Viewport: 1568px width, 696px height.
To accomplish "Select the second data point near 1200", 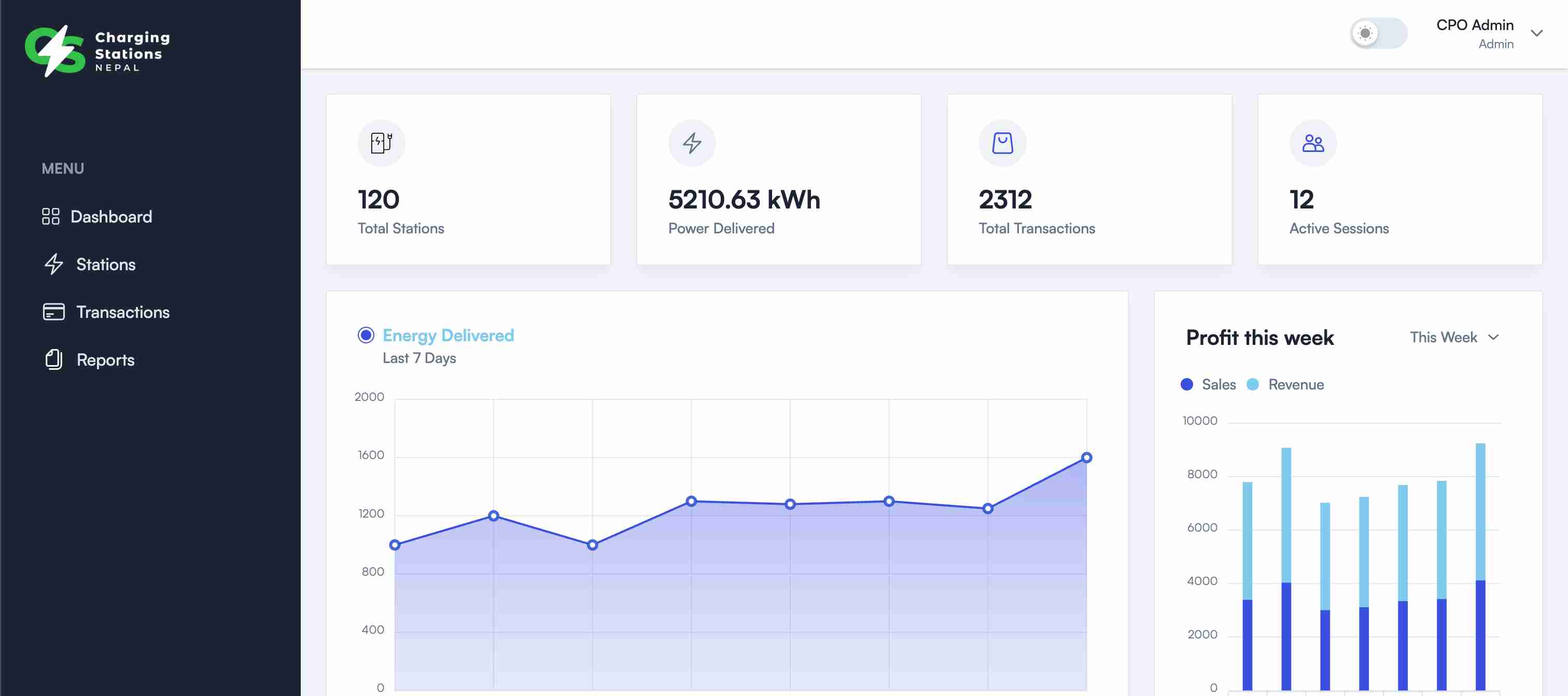I will click(x=494, y=515).
